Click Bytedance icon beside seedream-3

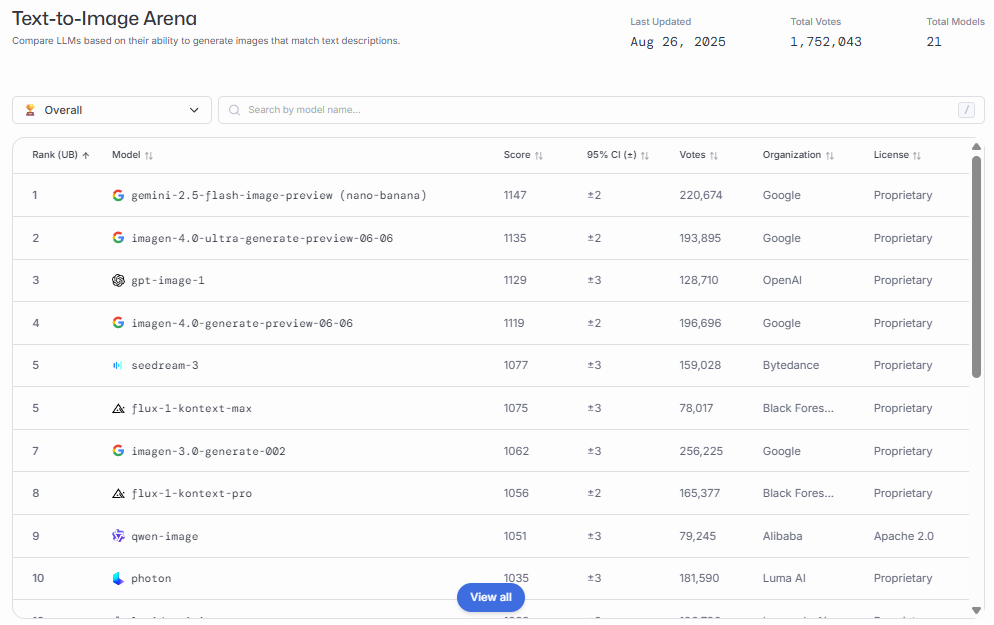tap(118, 365)
